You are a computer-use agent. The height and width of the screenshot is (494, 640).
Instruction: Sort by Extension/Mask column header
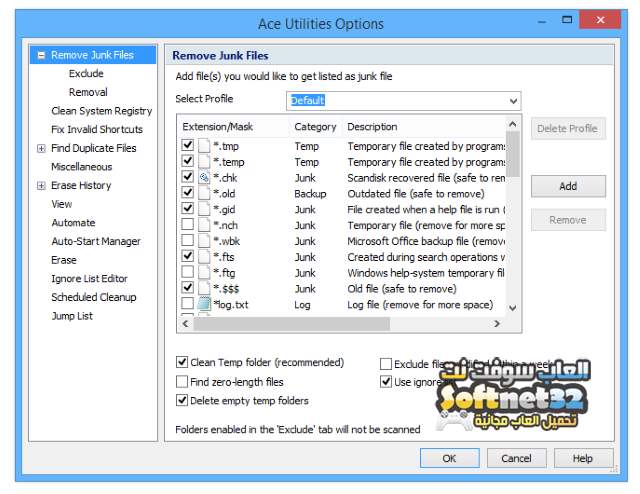click(x=234, y=127)
